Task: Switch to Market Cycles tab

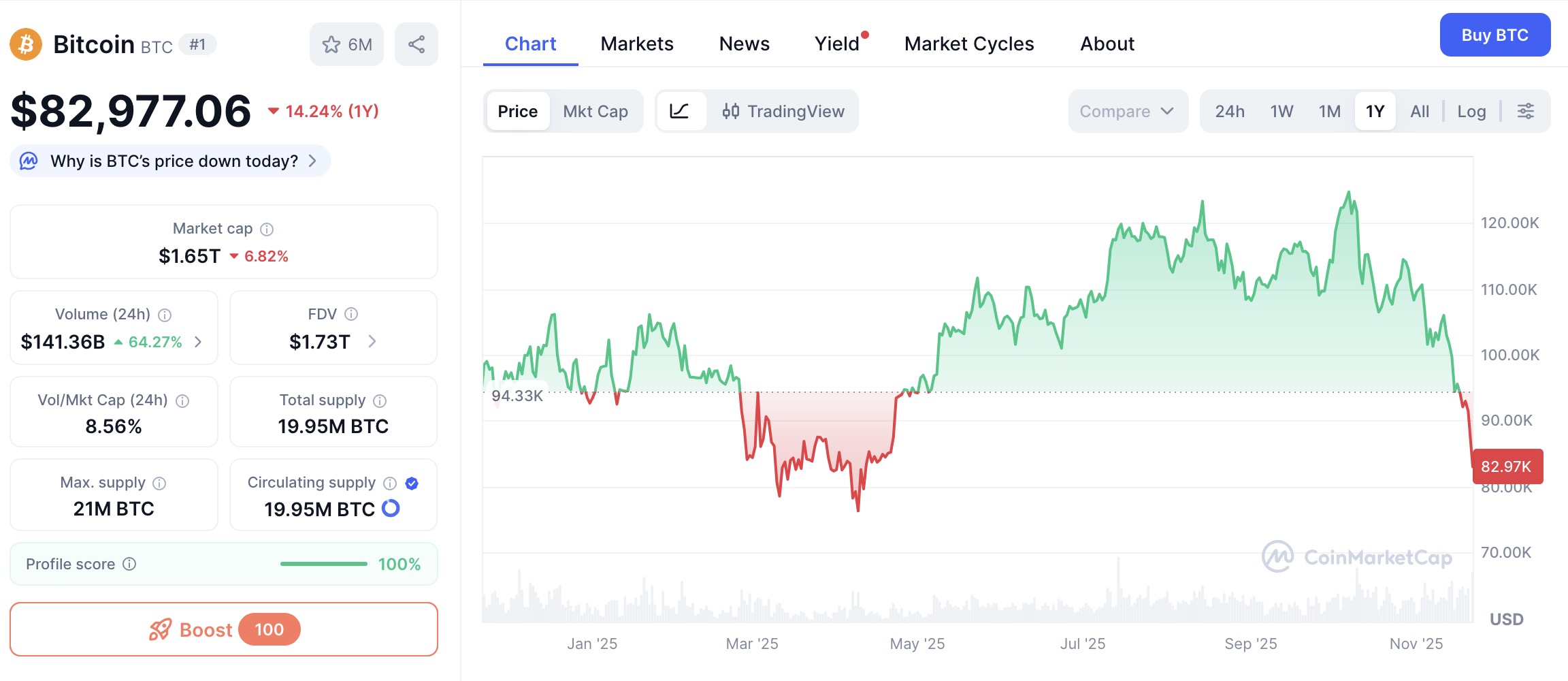Action: 968,44
